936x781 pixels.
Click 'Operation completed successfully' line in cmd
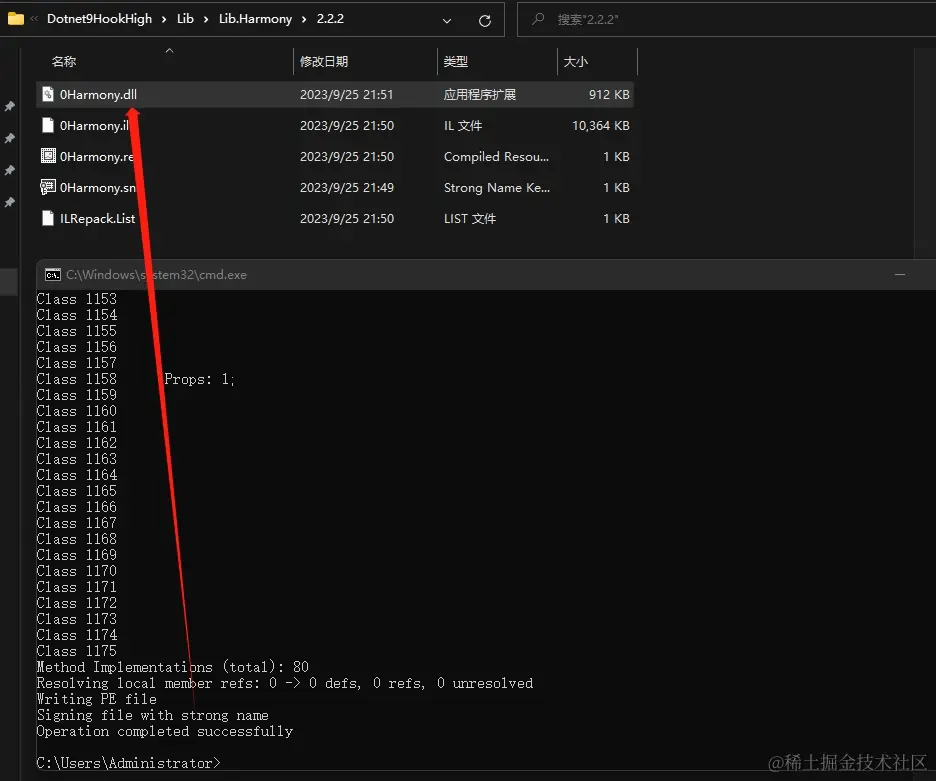click(165, 731)
